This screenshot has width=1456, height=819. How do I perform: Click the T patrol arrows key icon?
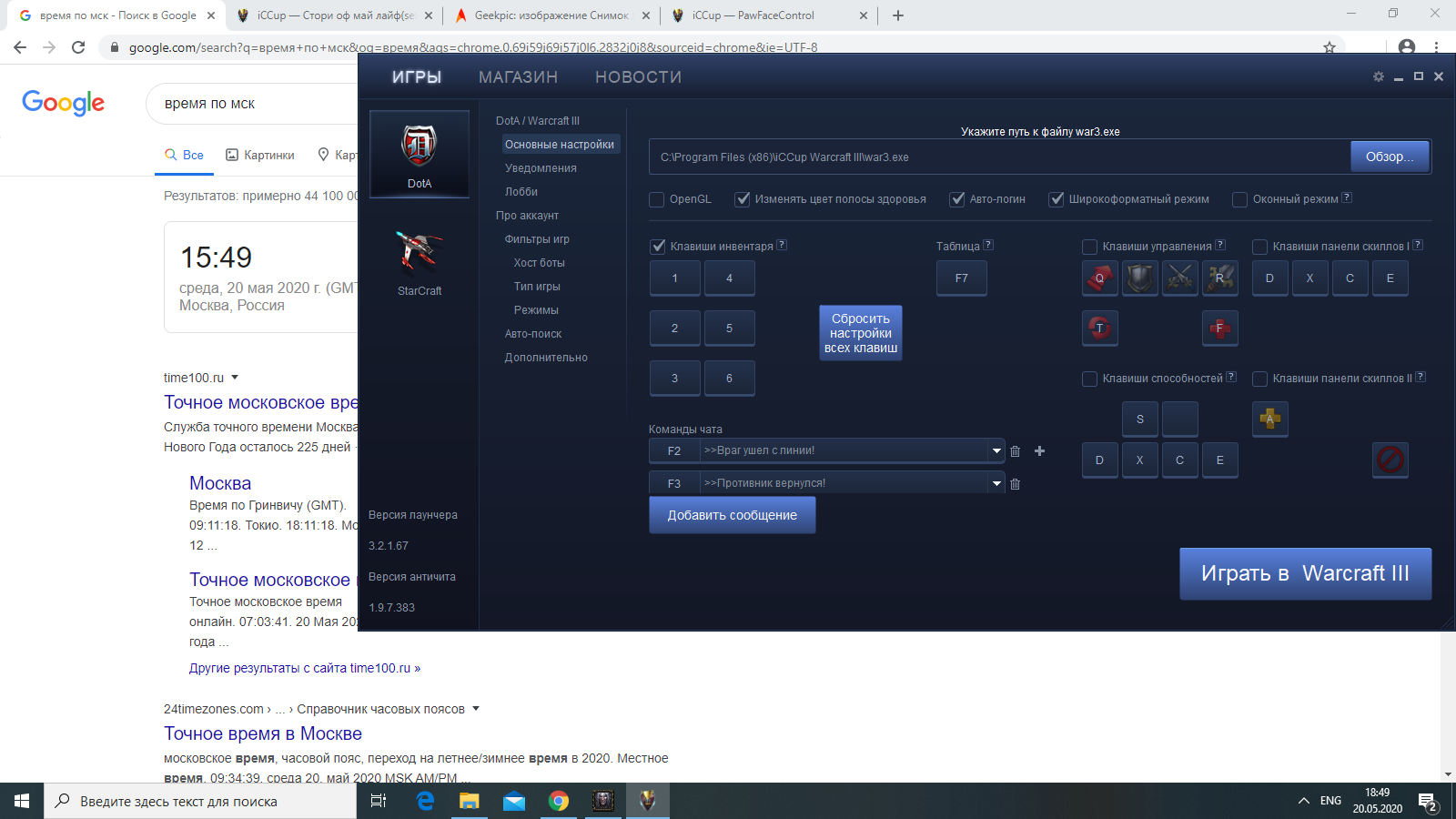(x=1100, y=329)
